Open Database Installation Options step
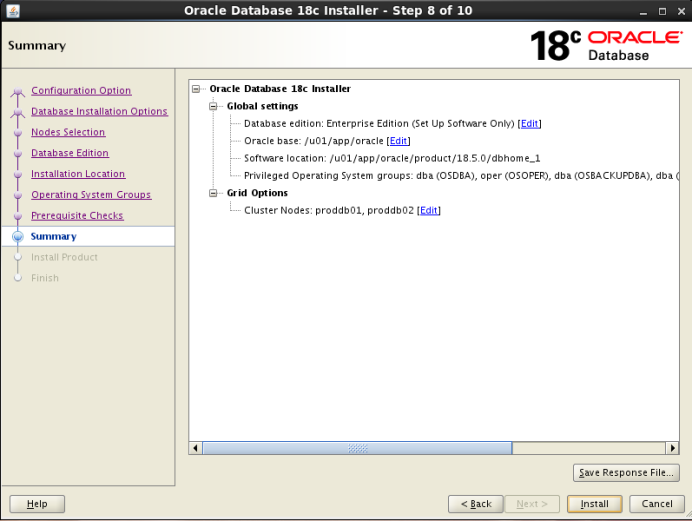 click(x=99, y=111)
